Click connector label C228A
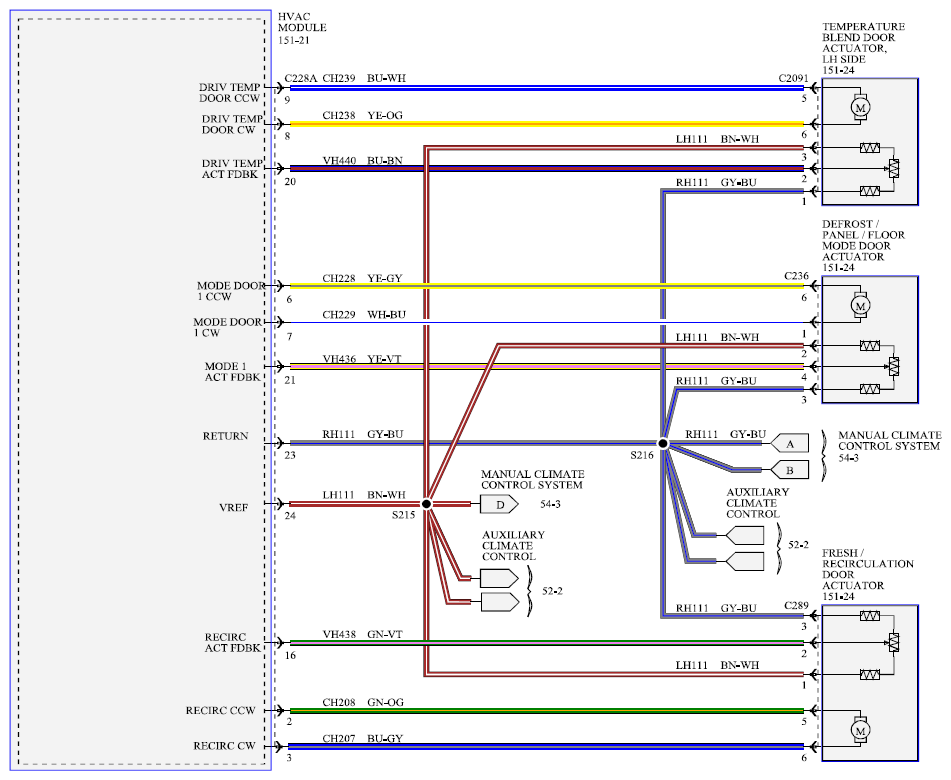951x780 pixels. pyautogui.click(x=300, y=78)
